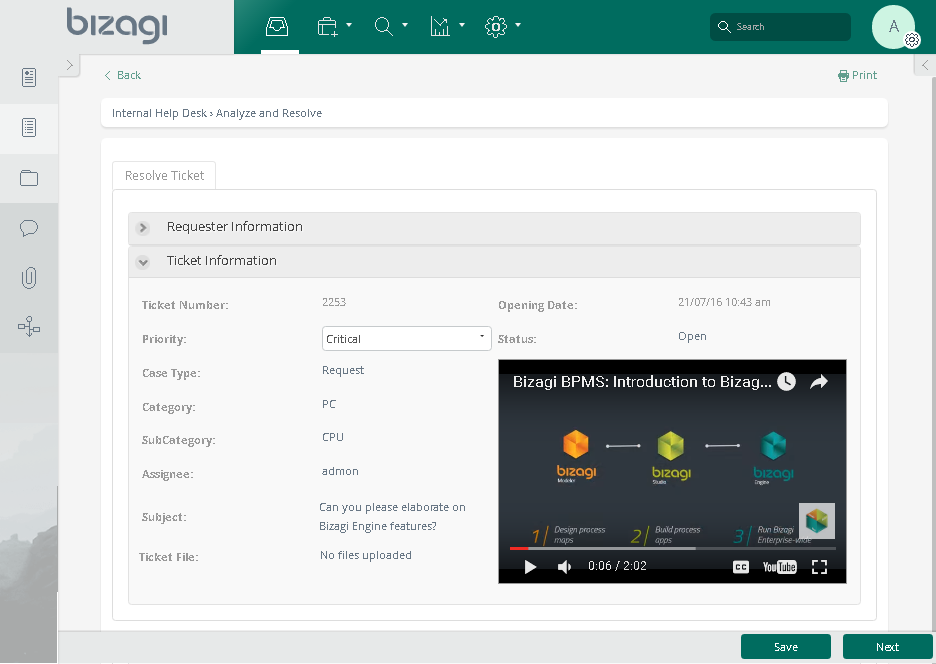The image size is (936, 664).
Task: Open the Admin gear menu
Action: coord(495,26)
